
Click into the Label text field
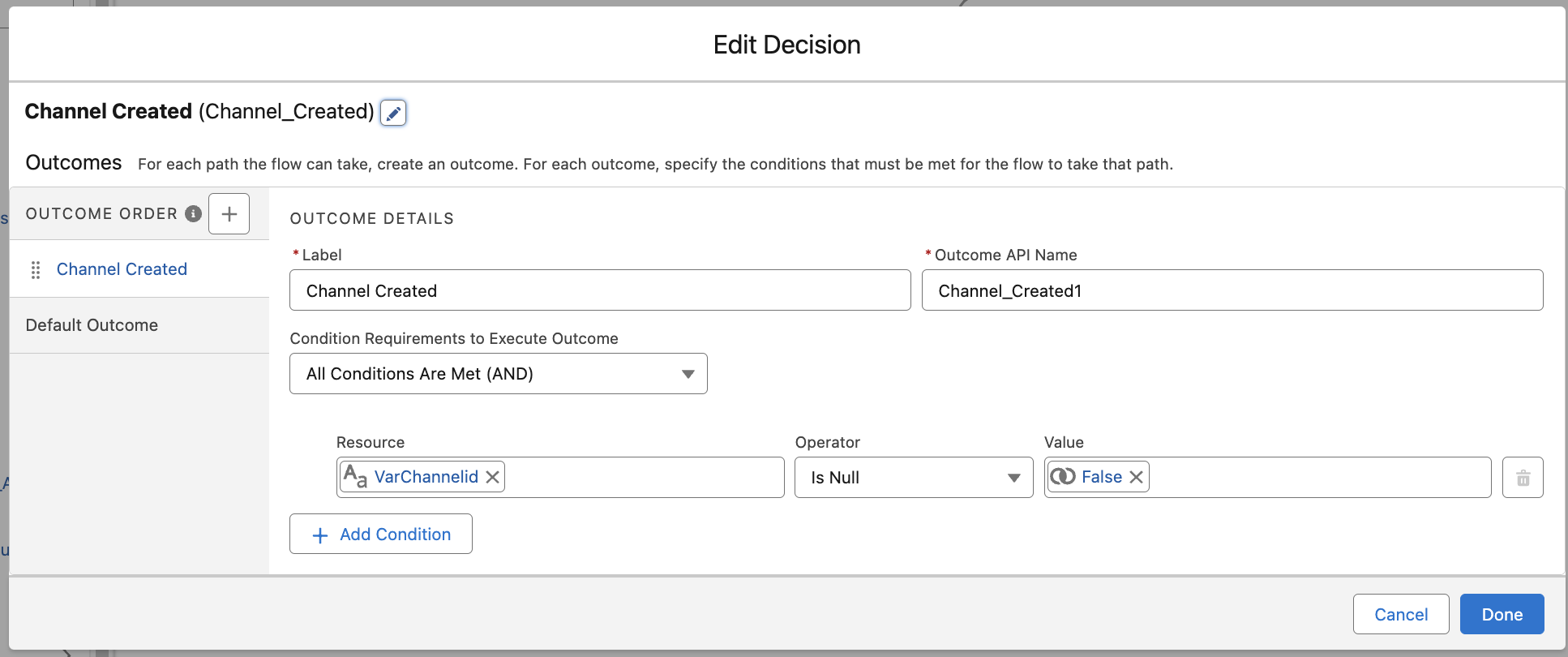600,291
